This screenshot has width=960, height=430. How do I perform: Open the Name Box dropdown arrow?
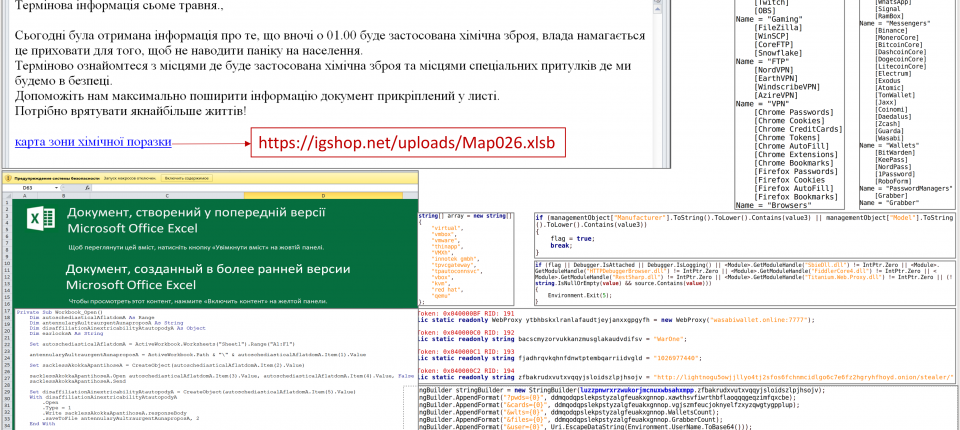pyautogui.click(x=58, y=187)
